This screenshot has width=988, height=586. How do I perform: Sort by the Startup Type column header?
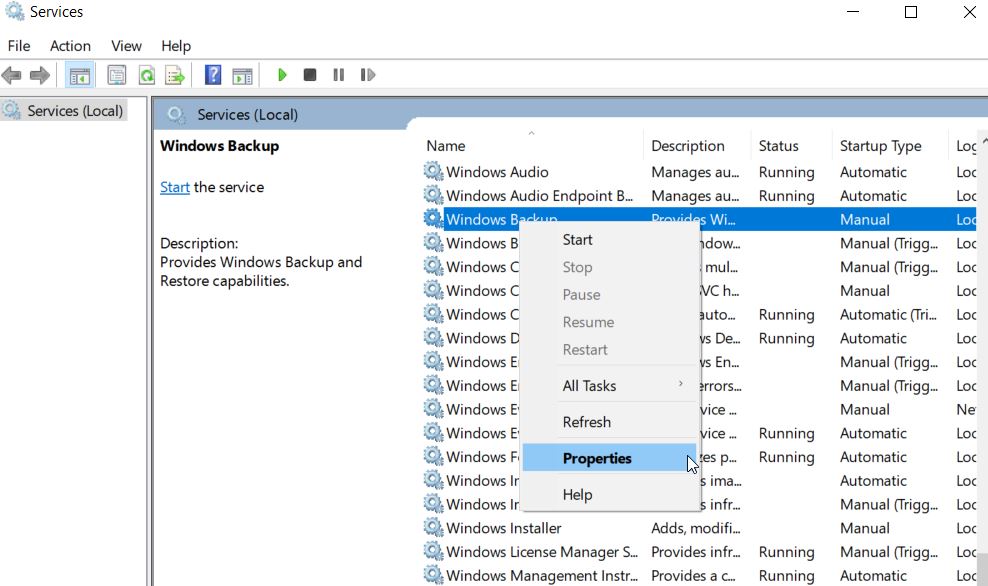(890, 146)
